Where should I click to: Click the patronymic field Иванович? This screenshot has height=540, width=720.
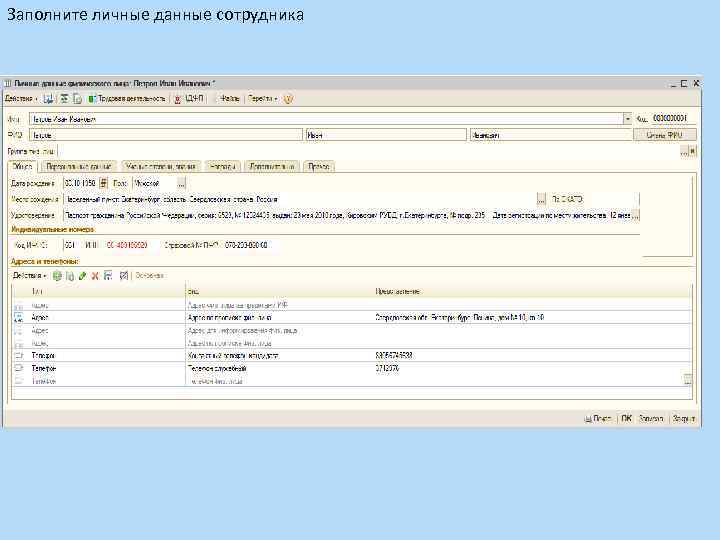(551, 135)
